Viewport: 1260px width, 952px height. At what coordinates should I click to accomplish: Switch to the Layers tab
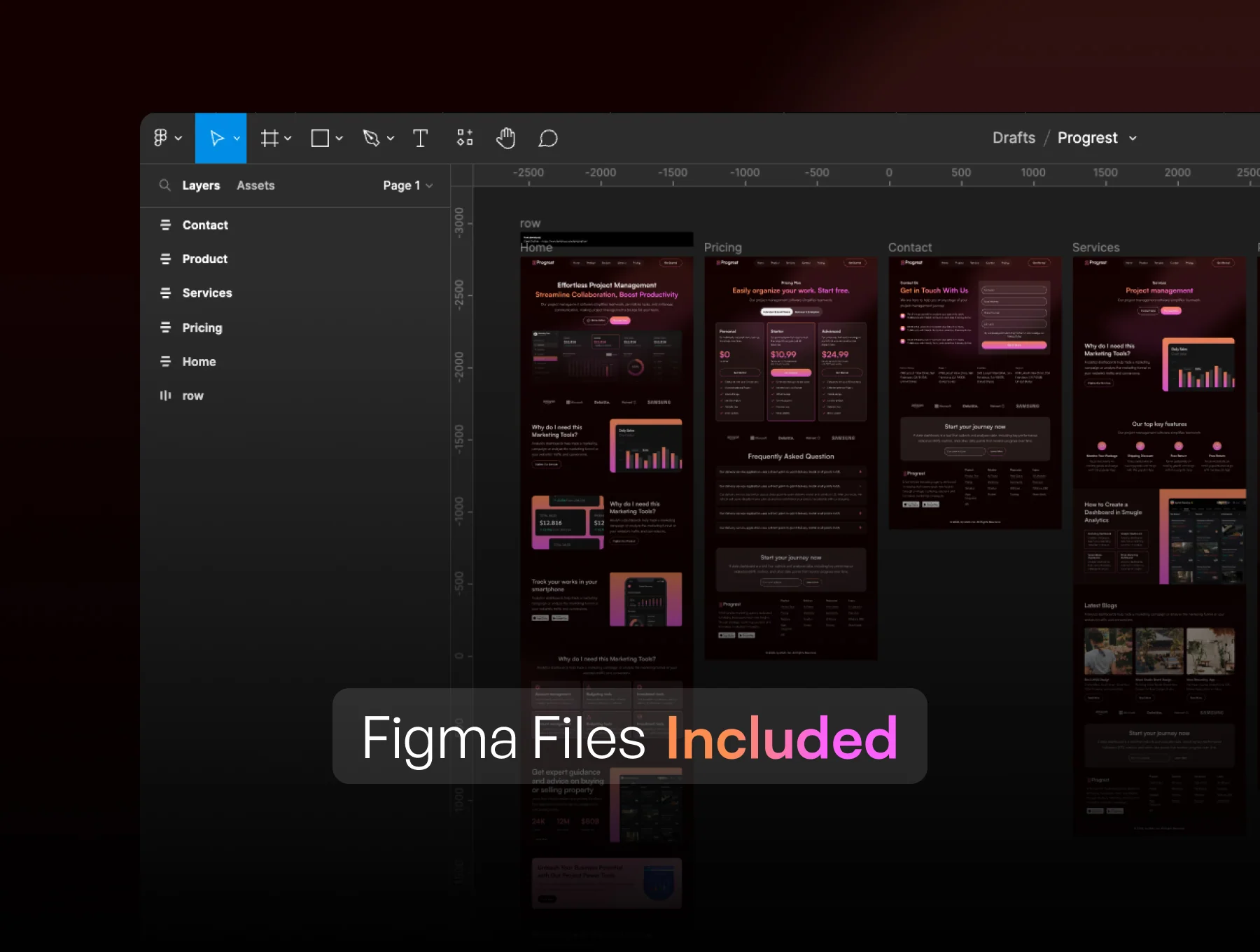[x=201, y=185]
